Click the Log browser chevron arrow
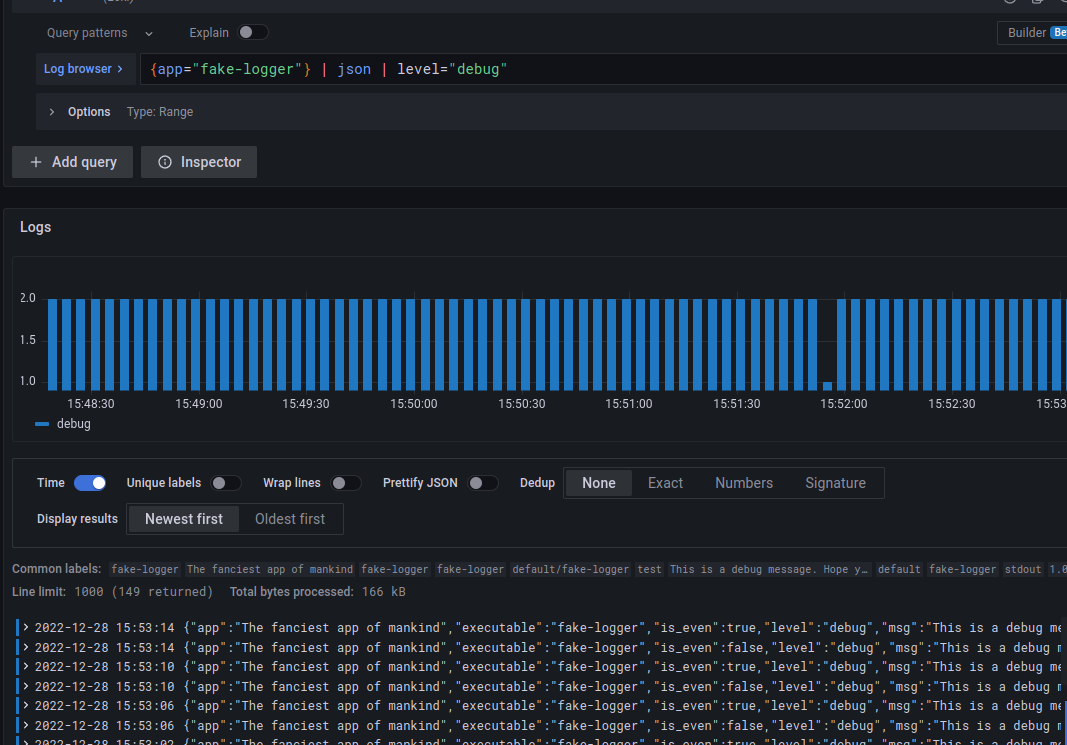The height and width of the screenshot is (745, 1067). 120,69
